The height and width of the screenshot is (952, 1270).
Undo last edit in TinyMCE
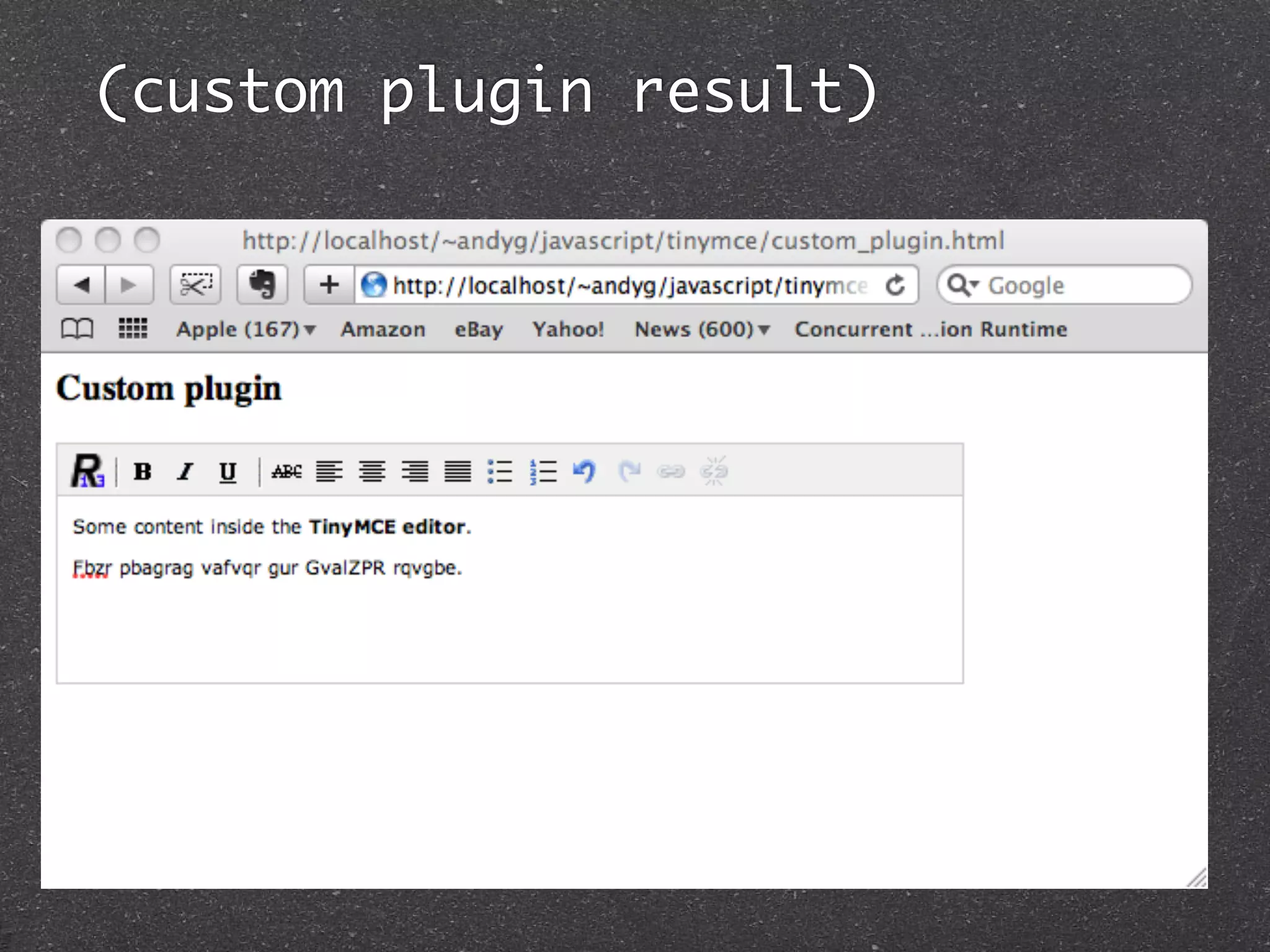[x=584, y=472]
